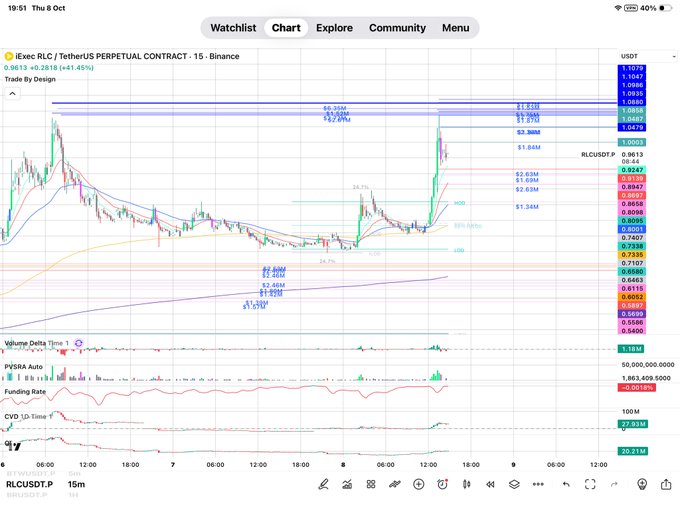Open the three-dots more options icon
The height and width of the screenshot is (510, 680).
click(x=538, y=484)
